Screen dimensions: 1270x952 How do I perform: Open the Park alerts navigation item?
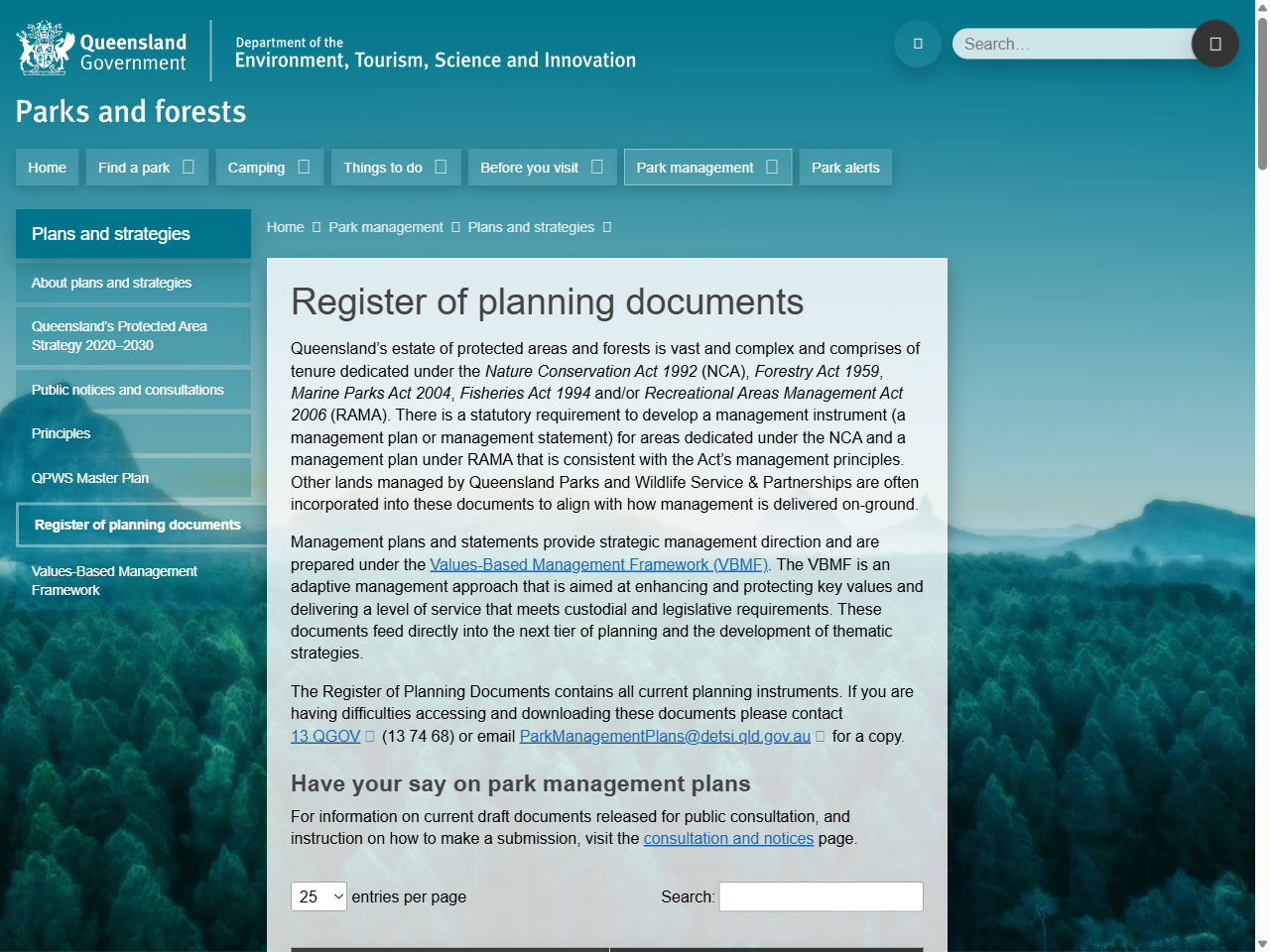tap(845, 167)
